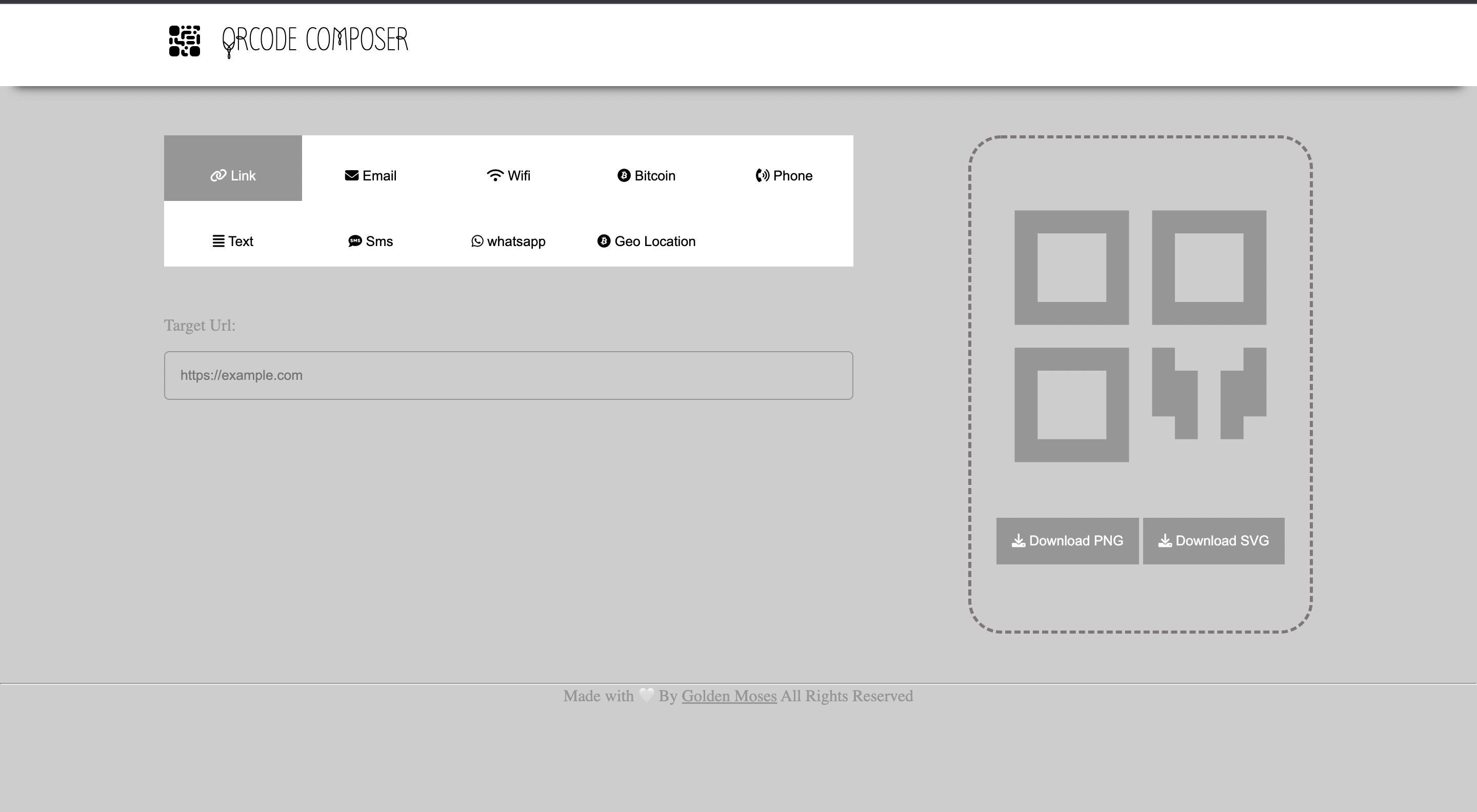Click the wifi signal icon
This screenshot has height=812, width=1477.
(495, 175)
